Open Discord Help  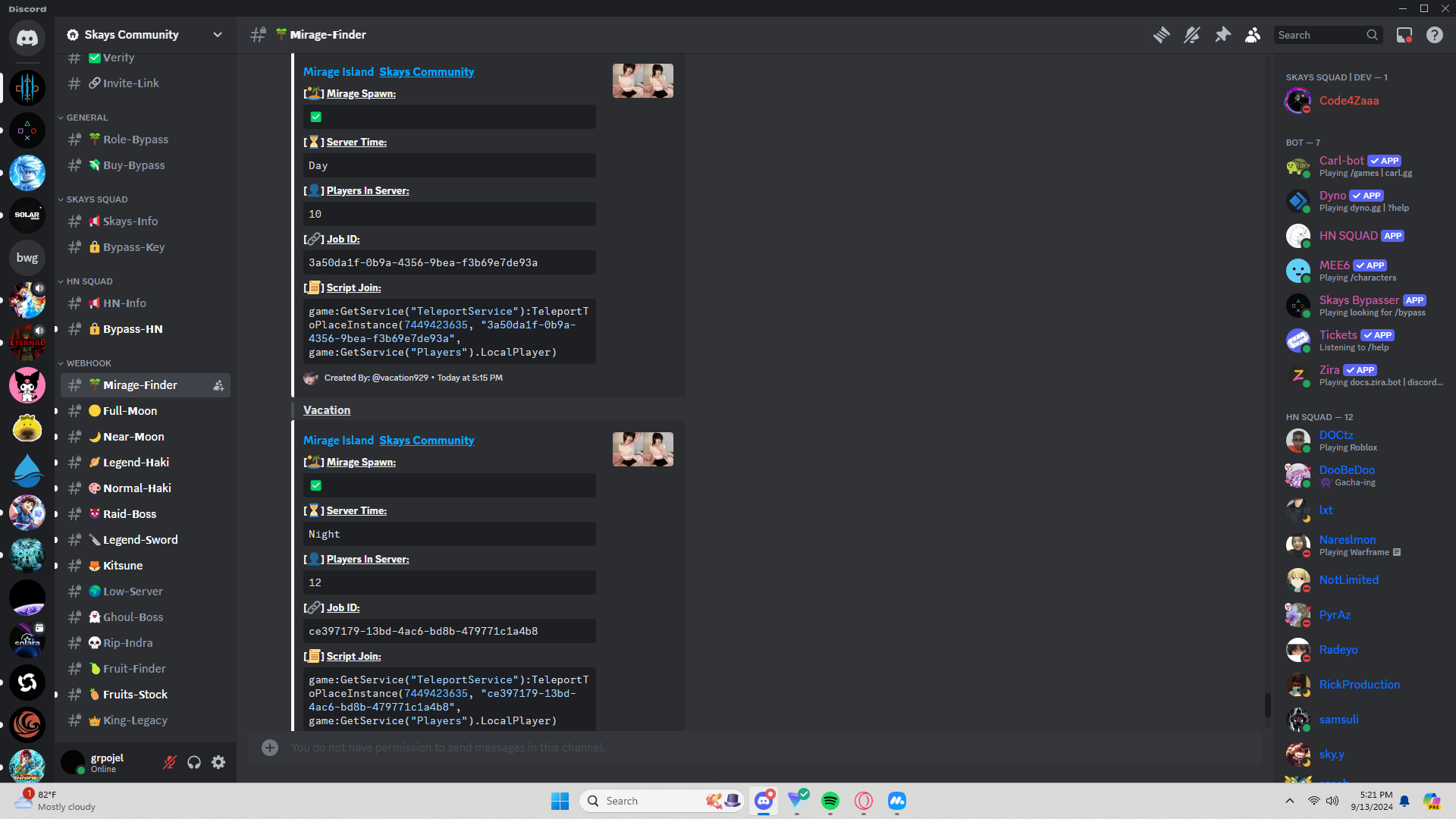tap(1435, 35)
